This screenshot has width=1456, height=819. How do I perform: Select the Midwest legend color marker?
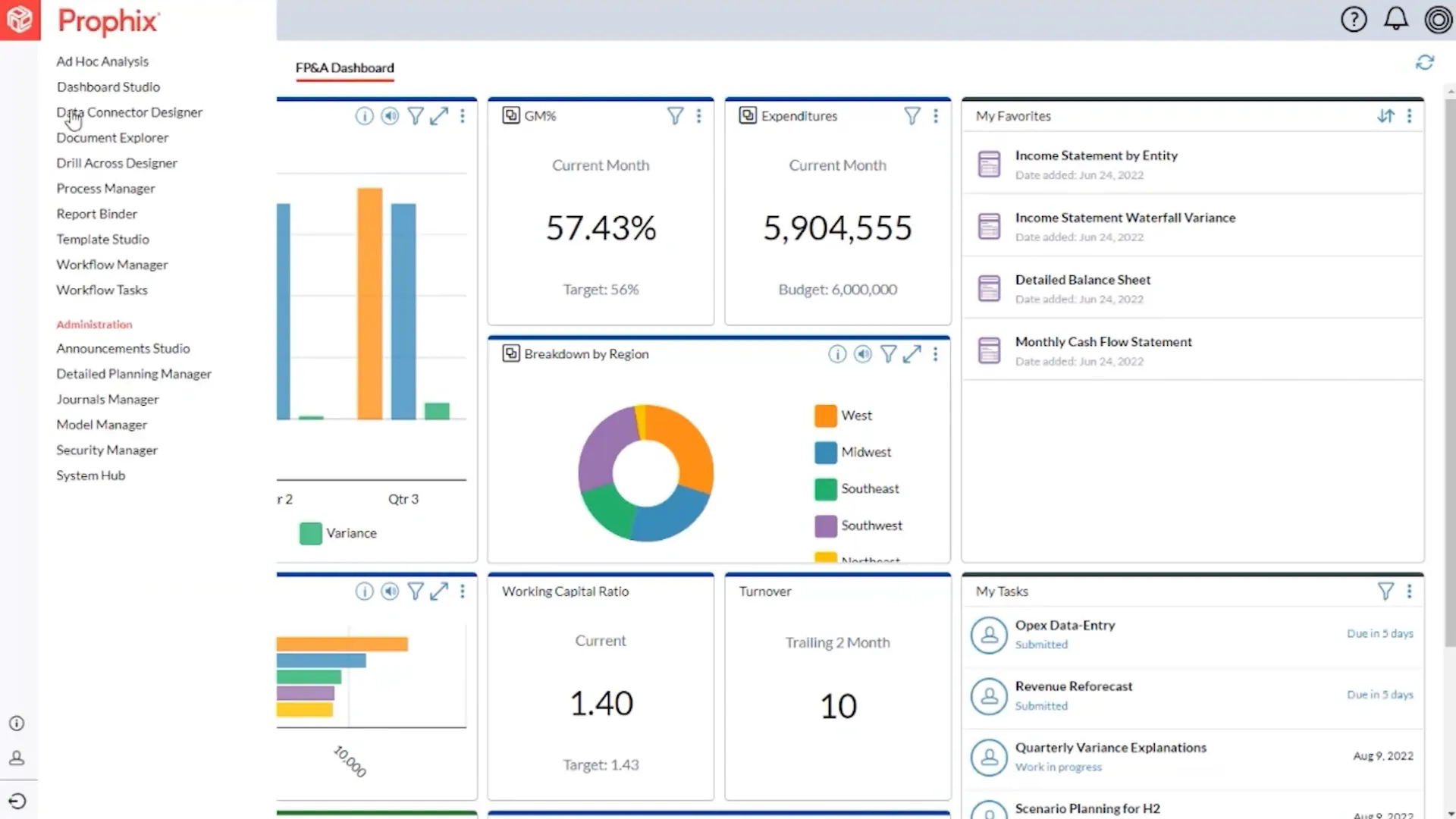825,452
